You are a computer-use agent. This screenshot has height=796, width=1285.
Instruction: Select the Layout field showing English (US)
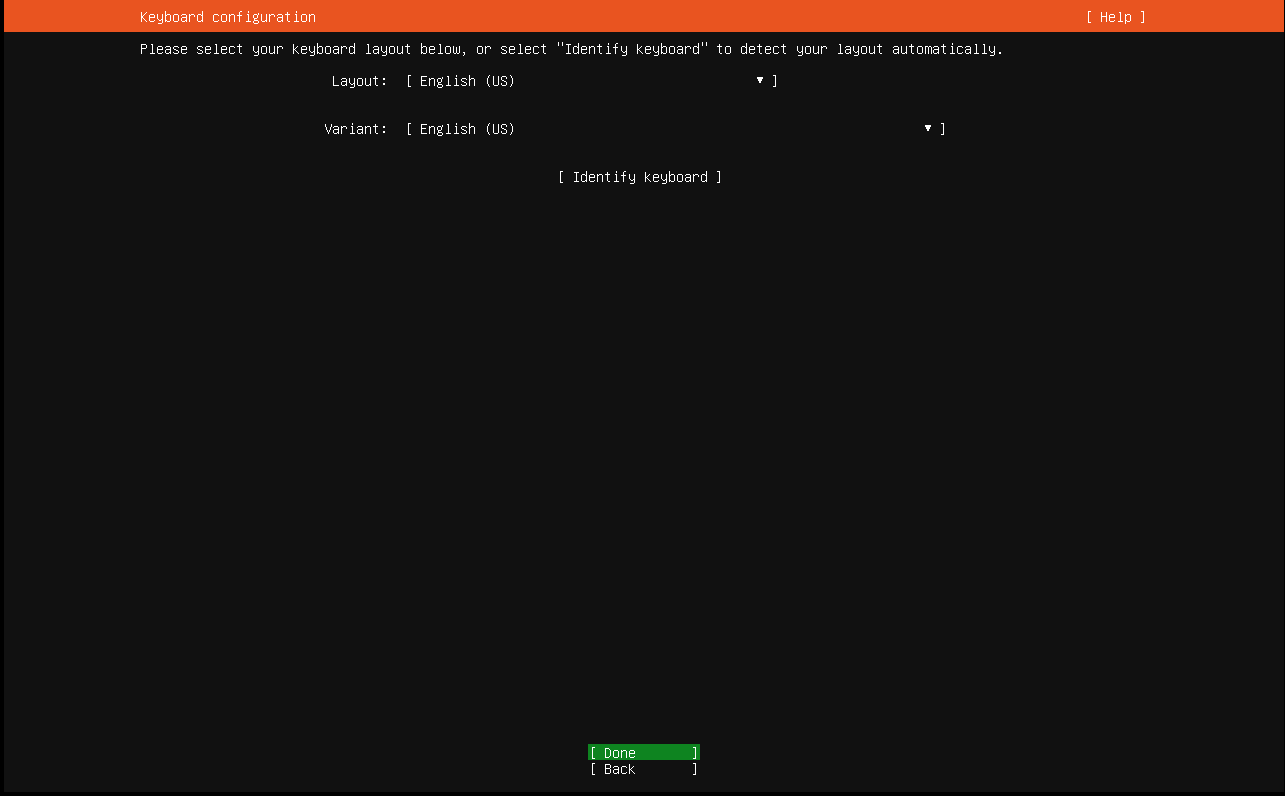coord(467,81)
